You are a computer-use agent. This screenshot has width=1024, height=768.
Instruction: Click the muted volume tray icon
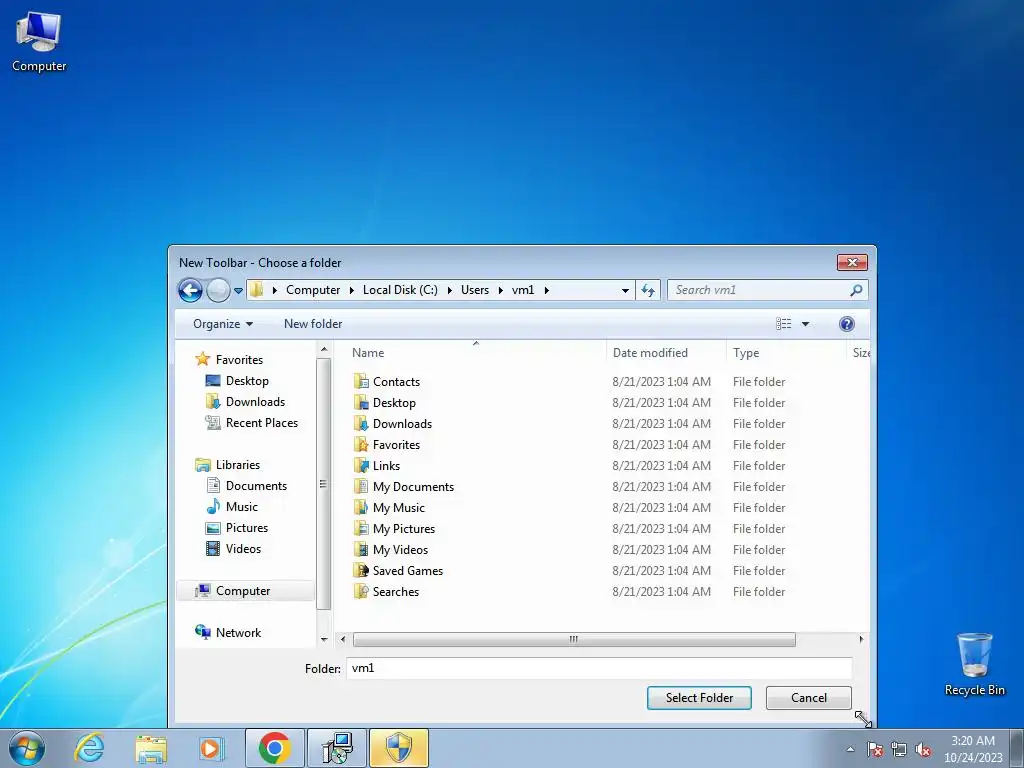tap(923, 749)
